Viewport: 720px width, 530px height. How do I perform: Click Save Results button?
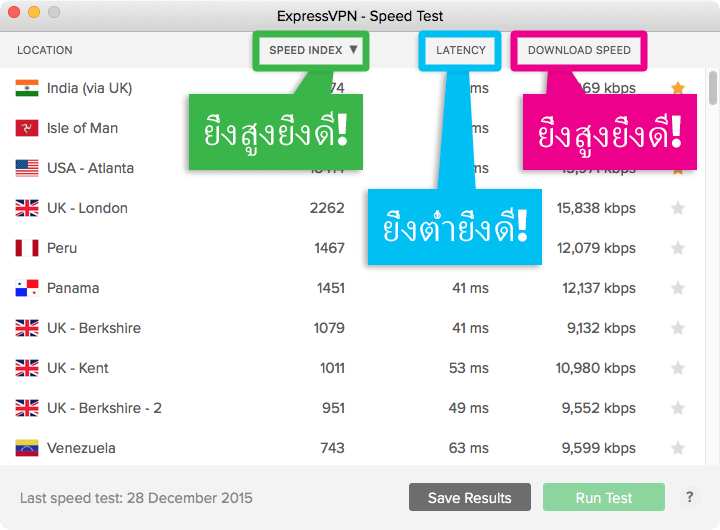(470, 497)
